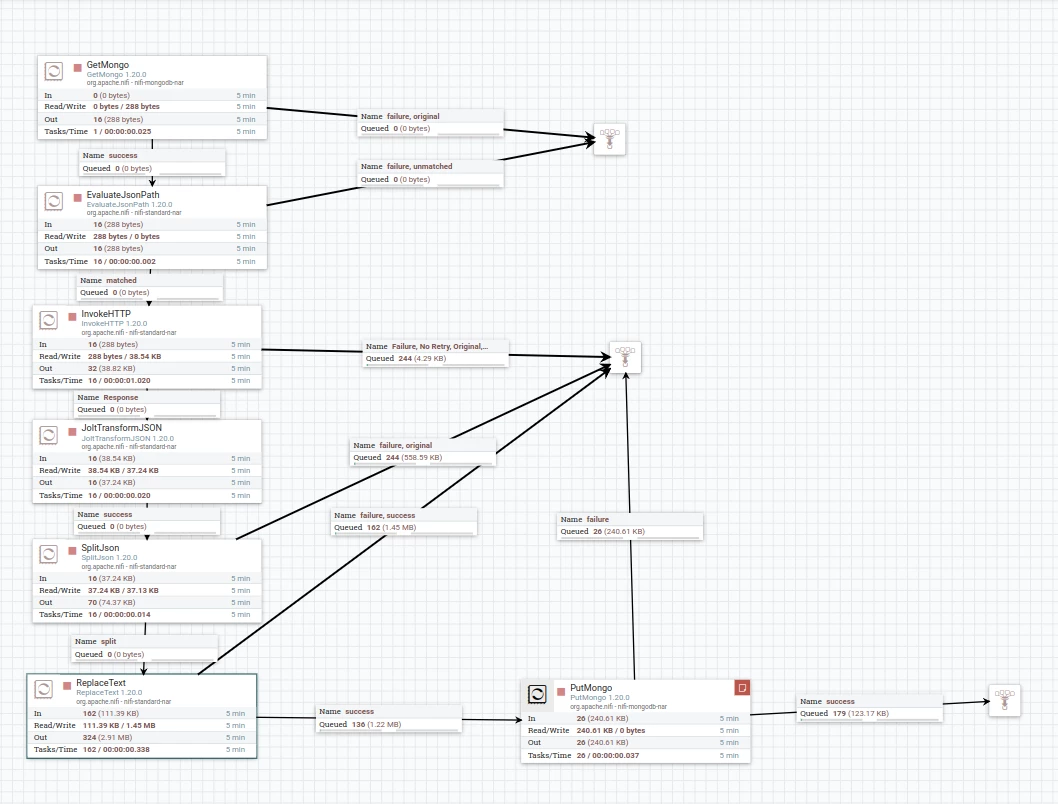
Task: Click PutMongo's Tasks/Time value 26 / 00:00:00.037
Action: click(x=608, y=755)
